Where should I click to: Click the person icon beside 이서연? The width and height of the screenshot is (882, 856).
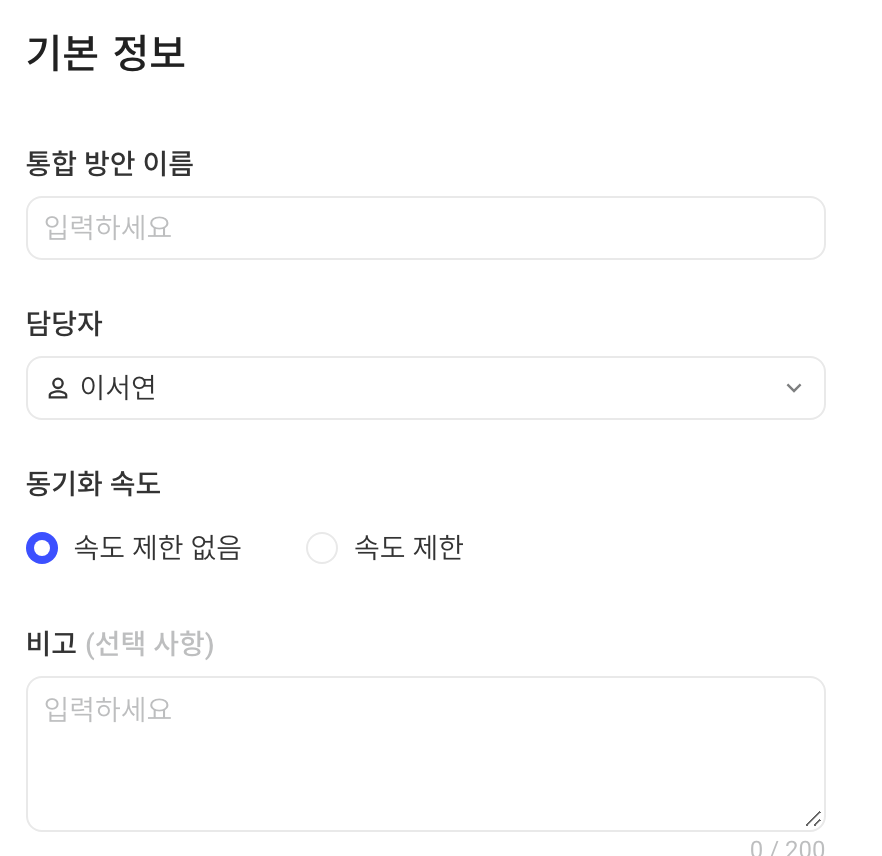(x=57, y=388)
